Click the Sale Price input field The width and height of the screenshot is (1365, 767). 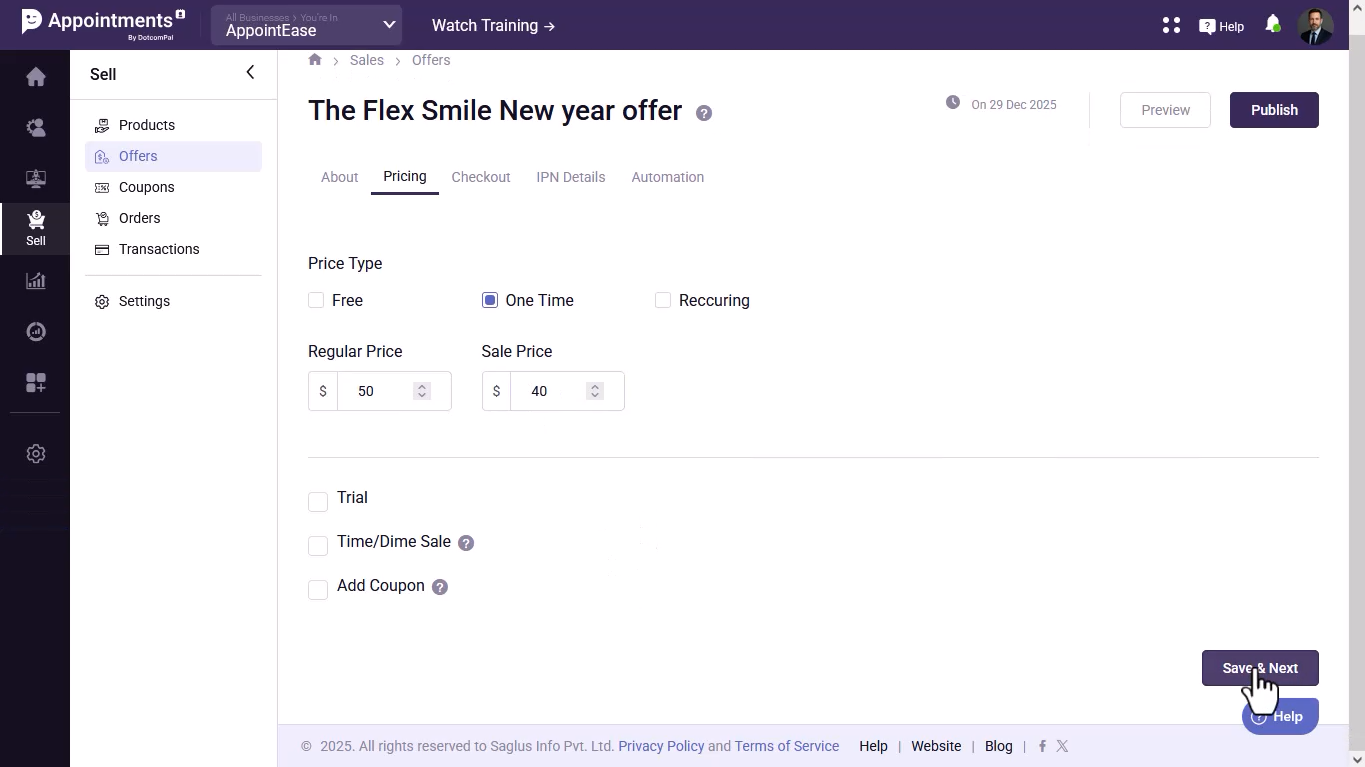click(x=548, y=391)
